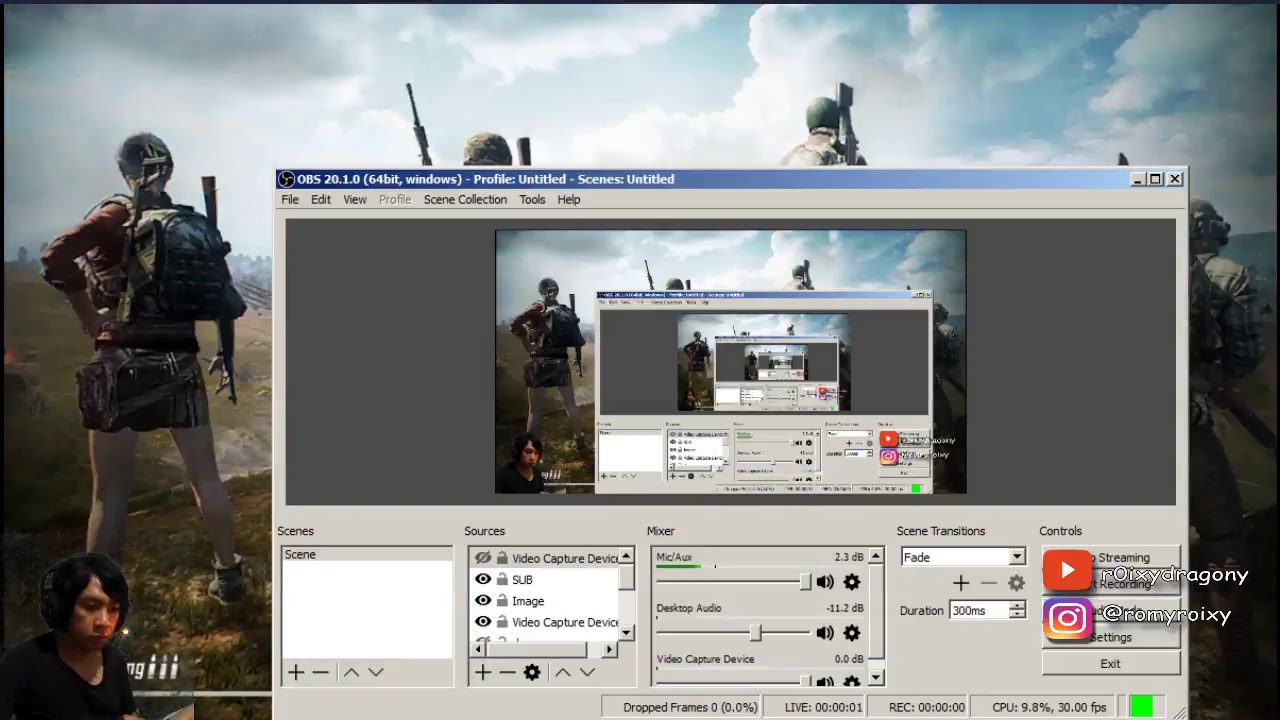This screenshot has width=1280, height=720.
Task: Click the OBS preview canvas image
Action: point(730,362)
